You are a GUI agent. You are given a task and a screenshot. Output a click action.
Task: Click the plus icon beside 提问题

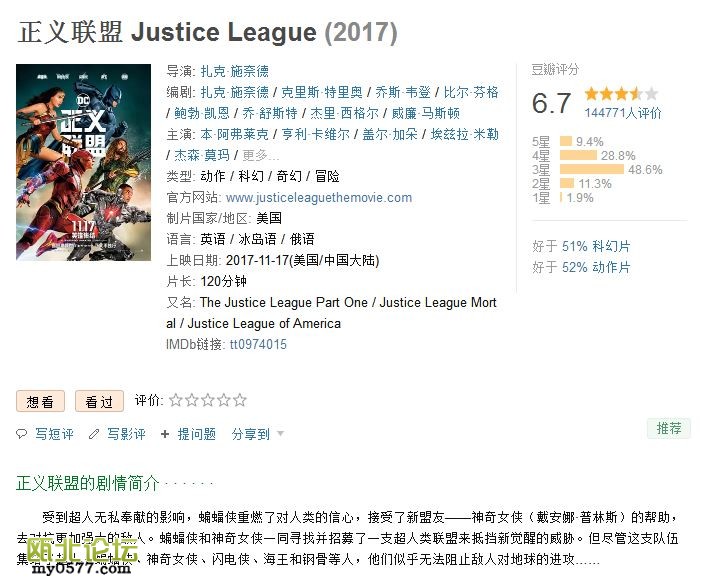pos(165,434)
